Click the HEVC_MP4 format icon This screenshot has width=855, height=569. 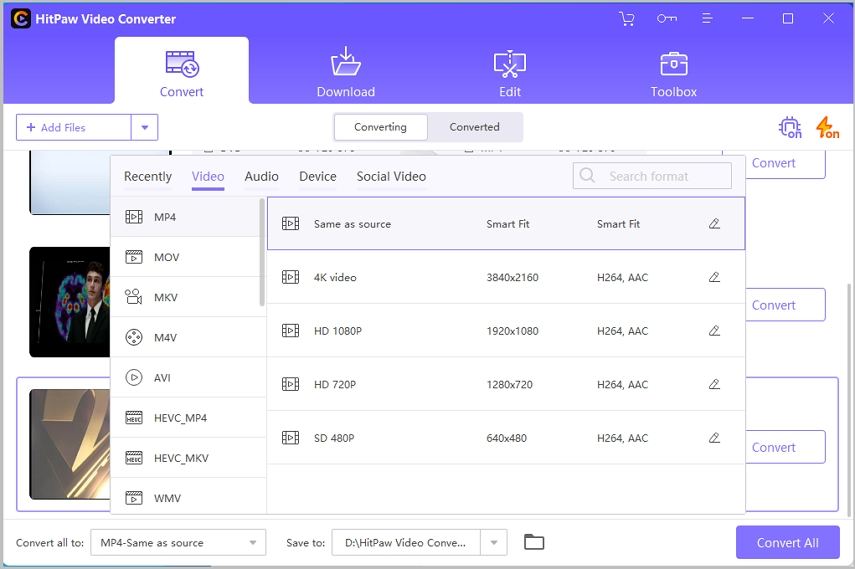click(134, 418)
